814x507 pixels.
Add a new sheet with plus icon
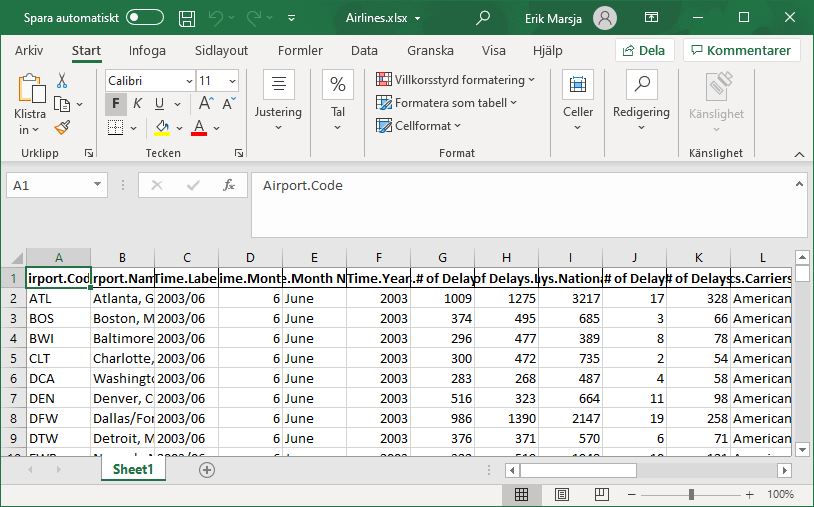(x=207, y=469)
